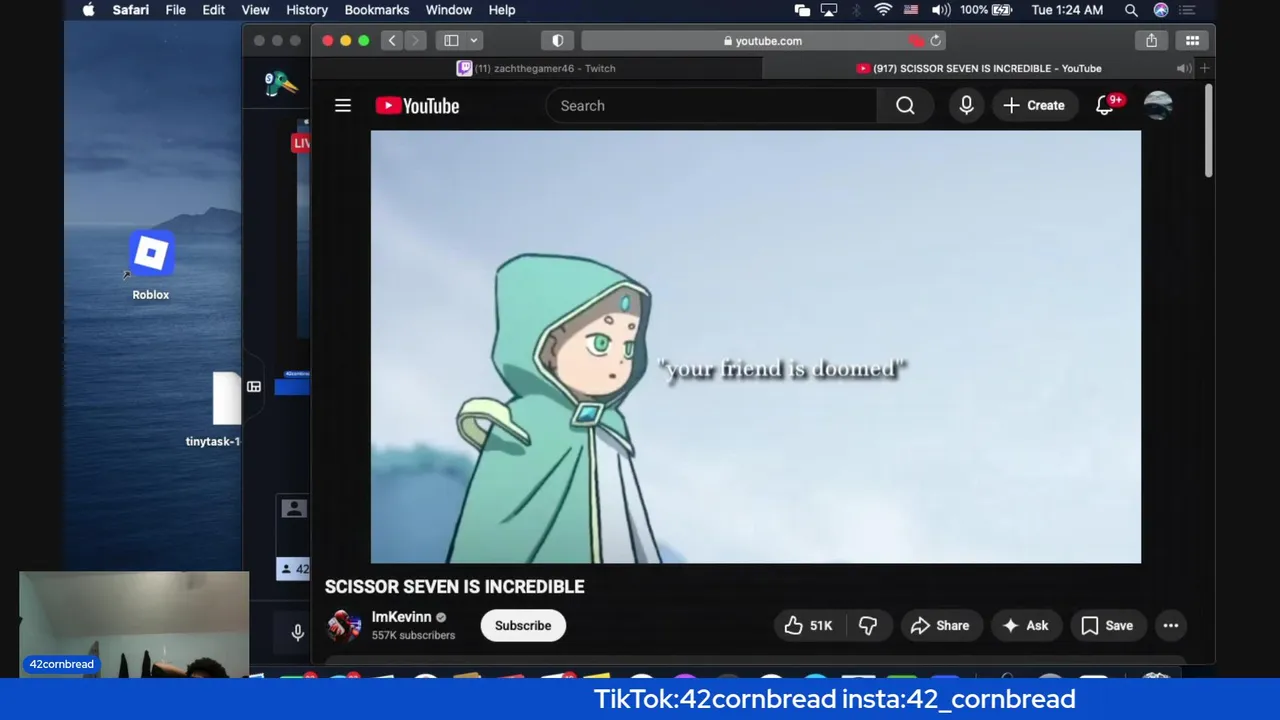The image size is (1280, 720).
Task: Open the Safari share sheet button
Action: [x=1151, y=40]
